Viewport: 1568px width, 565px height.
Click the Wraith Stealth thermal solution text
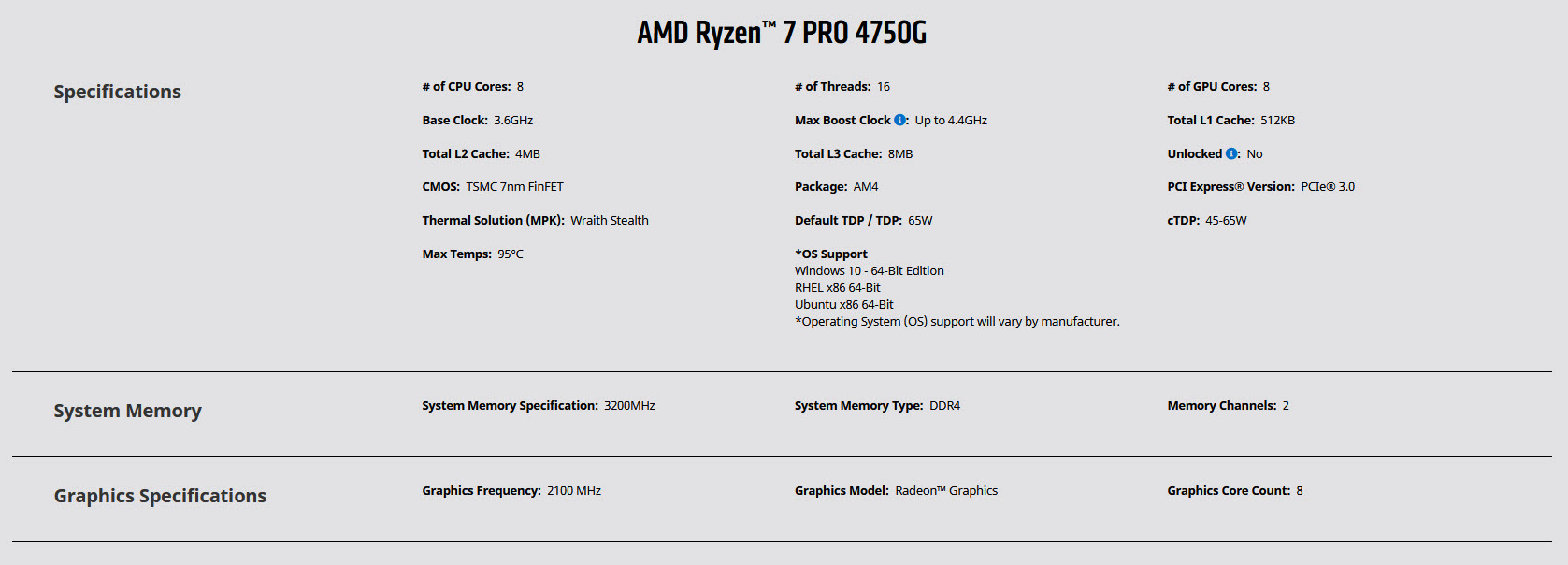pos(609,221)
